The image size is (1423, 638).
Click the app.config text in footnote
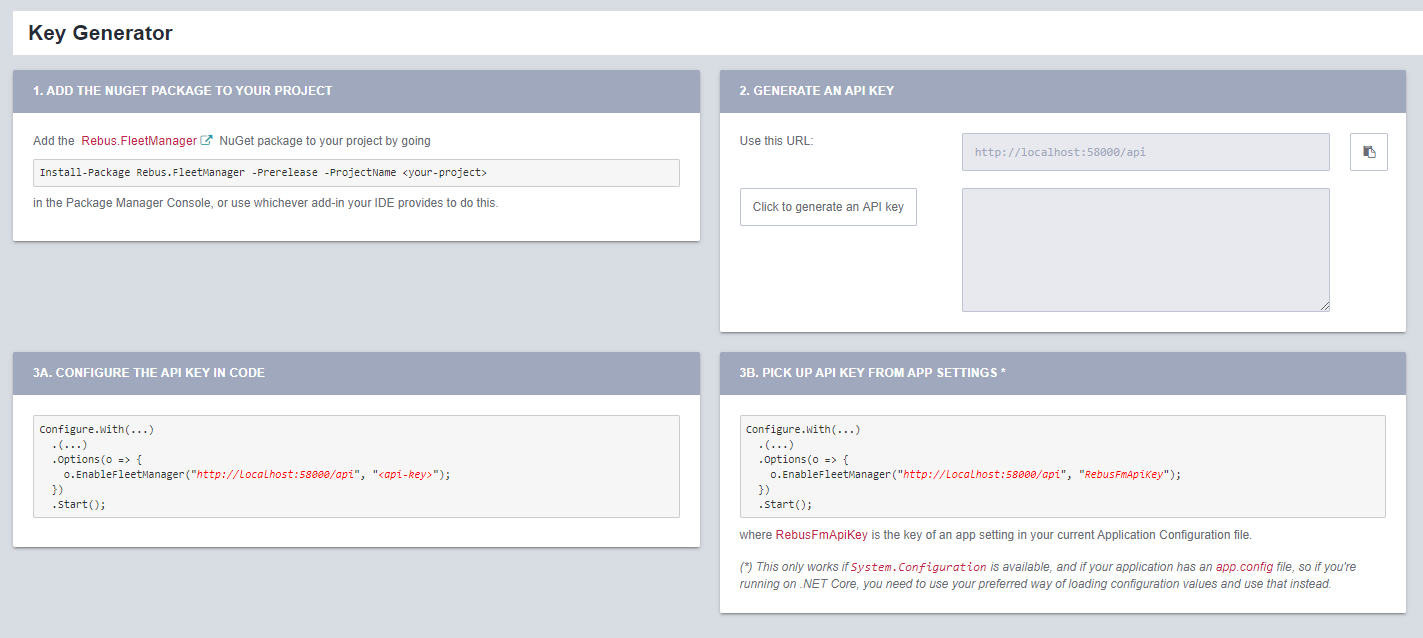point(1244,567)
